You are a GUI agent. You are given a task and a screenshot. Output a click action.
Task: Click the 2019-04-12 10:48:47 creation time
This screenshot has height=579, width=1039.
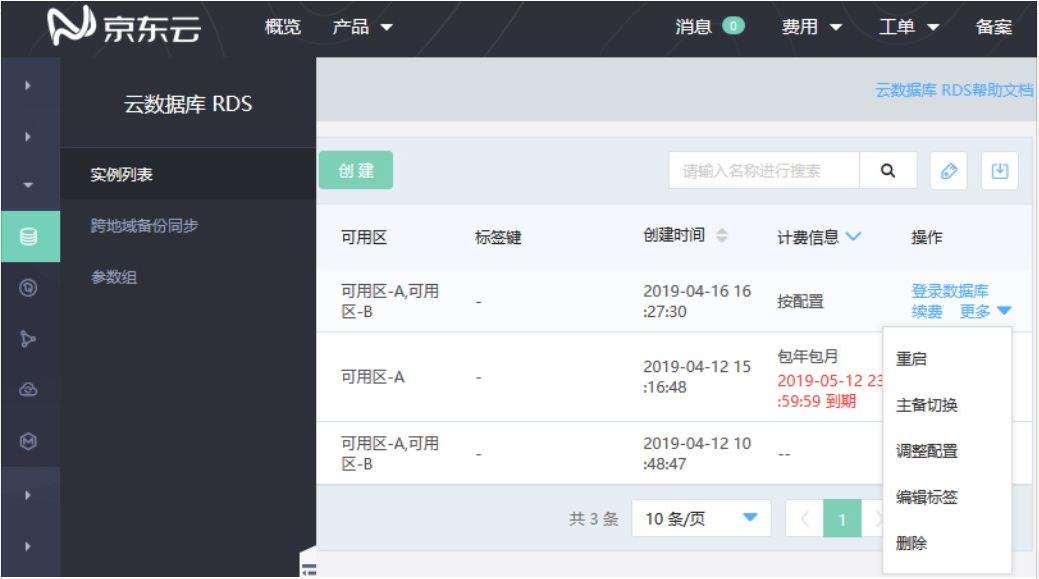point(697,453)
